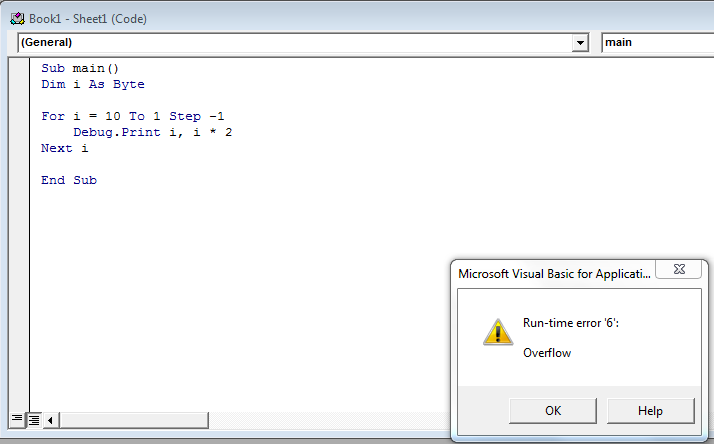This screenshot has height=444, width=714.
Task: Switch to Procedure View icon
Action: [17, 419]
